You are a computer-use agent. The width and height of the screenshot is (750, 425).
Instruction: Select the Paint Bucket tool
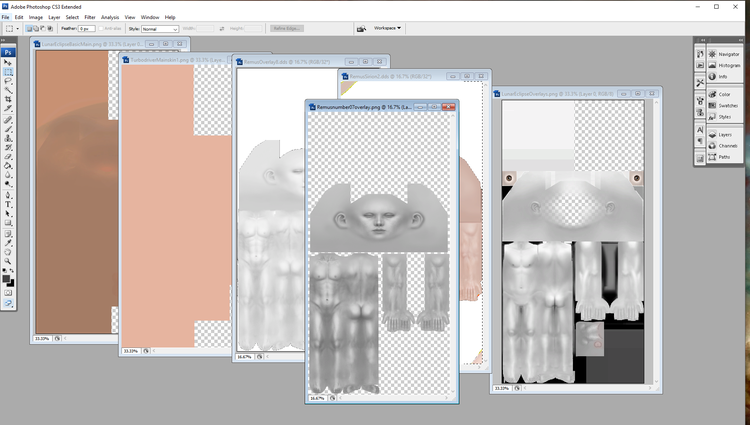point(8,165)
